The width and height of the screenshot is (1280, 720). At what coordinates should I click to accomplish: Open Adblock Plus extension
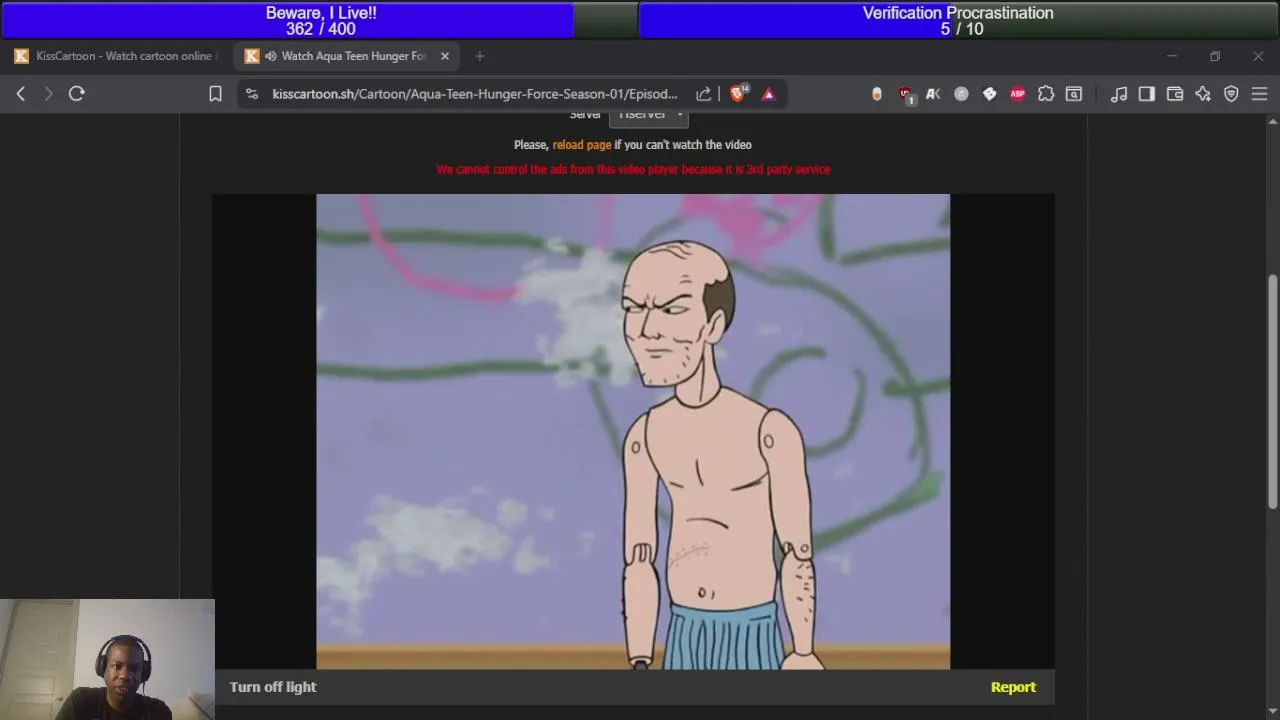1017,94
